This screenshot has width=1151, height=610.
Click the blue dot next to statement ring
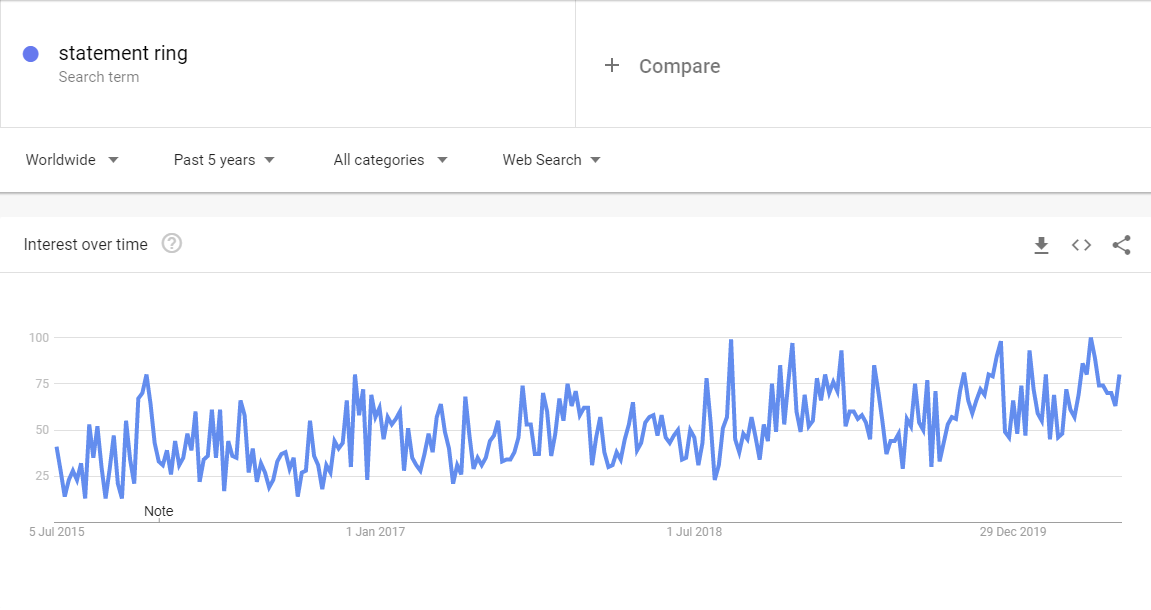point(31,54)
